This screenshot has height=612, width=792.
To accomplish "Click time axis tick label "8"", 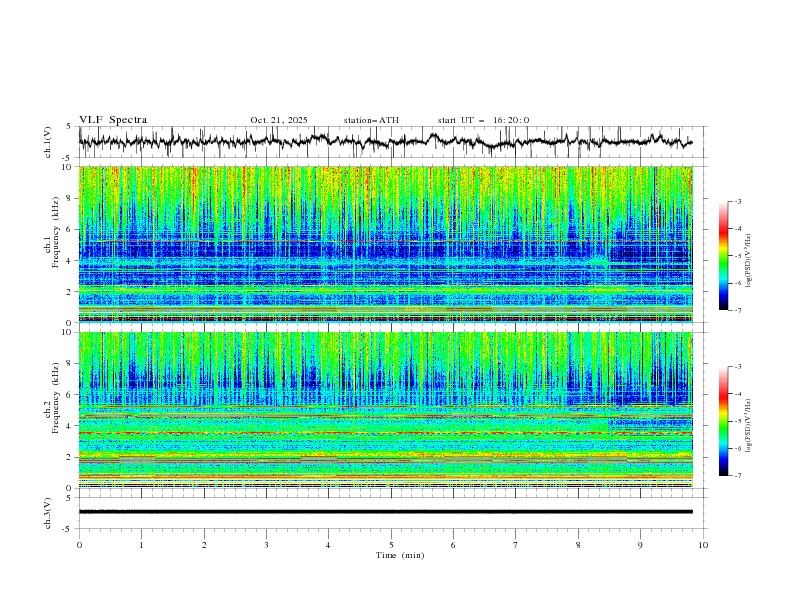I will 578,545.
